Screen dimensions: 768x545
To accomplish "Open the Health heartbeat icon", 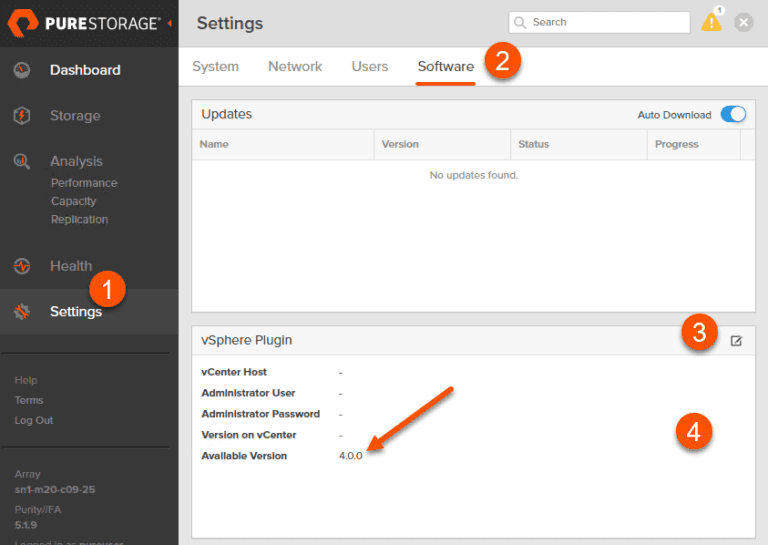I will coord(22,266).
